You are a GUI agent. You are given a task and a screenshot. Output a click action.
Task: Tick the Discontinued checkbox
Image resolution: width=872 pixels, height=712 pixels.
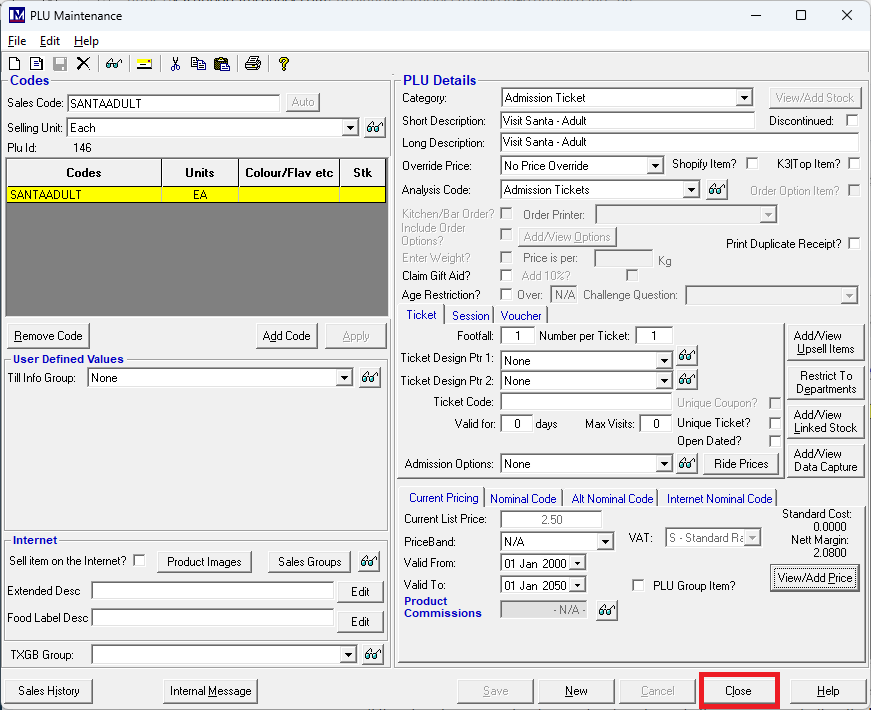click(852, 120)
